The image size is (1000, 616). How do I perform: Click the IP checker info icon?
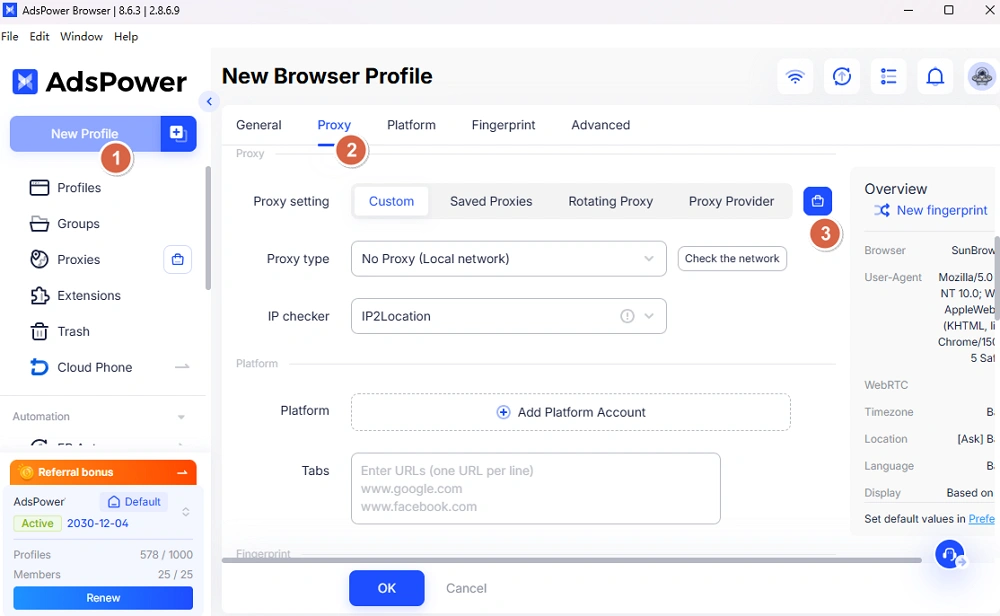pos(628,316)
